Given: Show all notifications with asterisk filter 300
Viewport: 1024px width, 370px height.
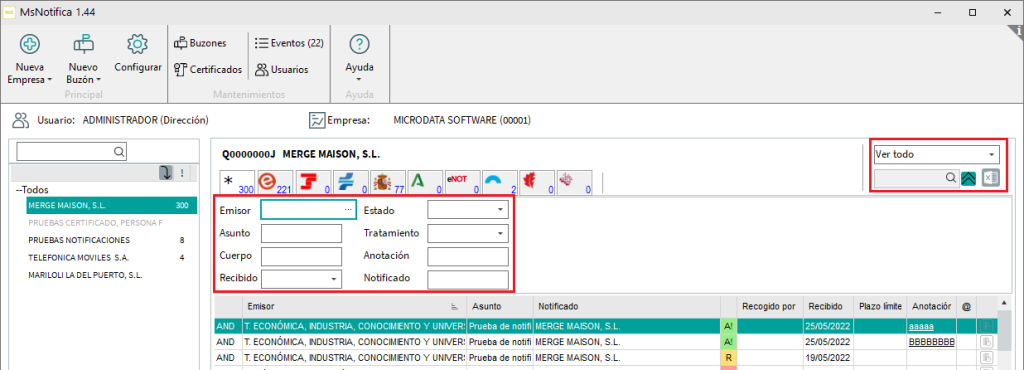Looking at the screenshot, I should [x=238, y=182].
